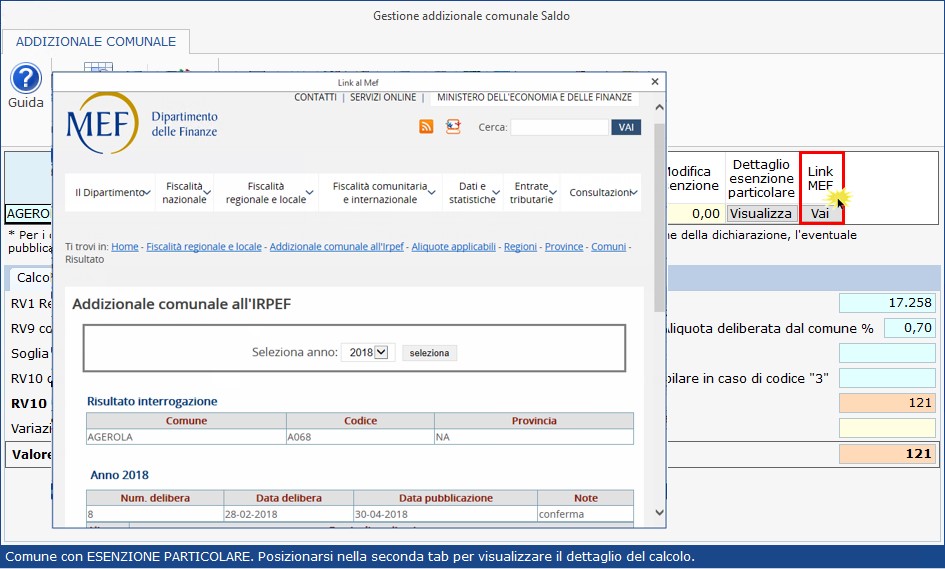Screen dimensions: 945x569
Task: Open the CONTATTI link
Action: 315,97
